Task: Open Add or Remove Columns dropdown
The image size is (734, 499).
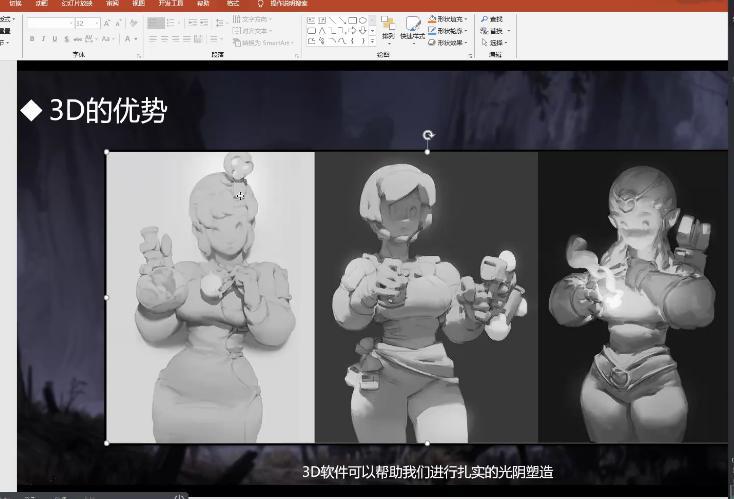Action: pos(215,39)
